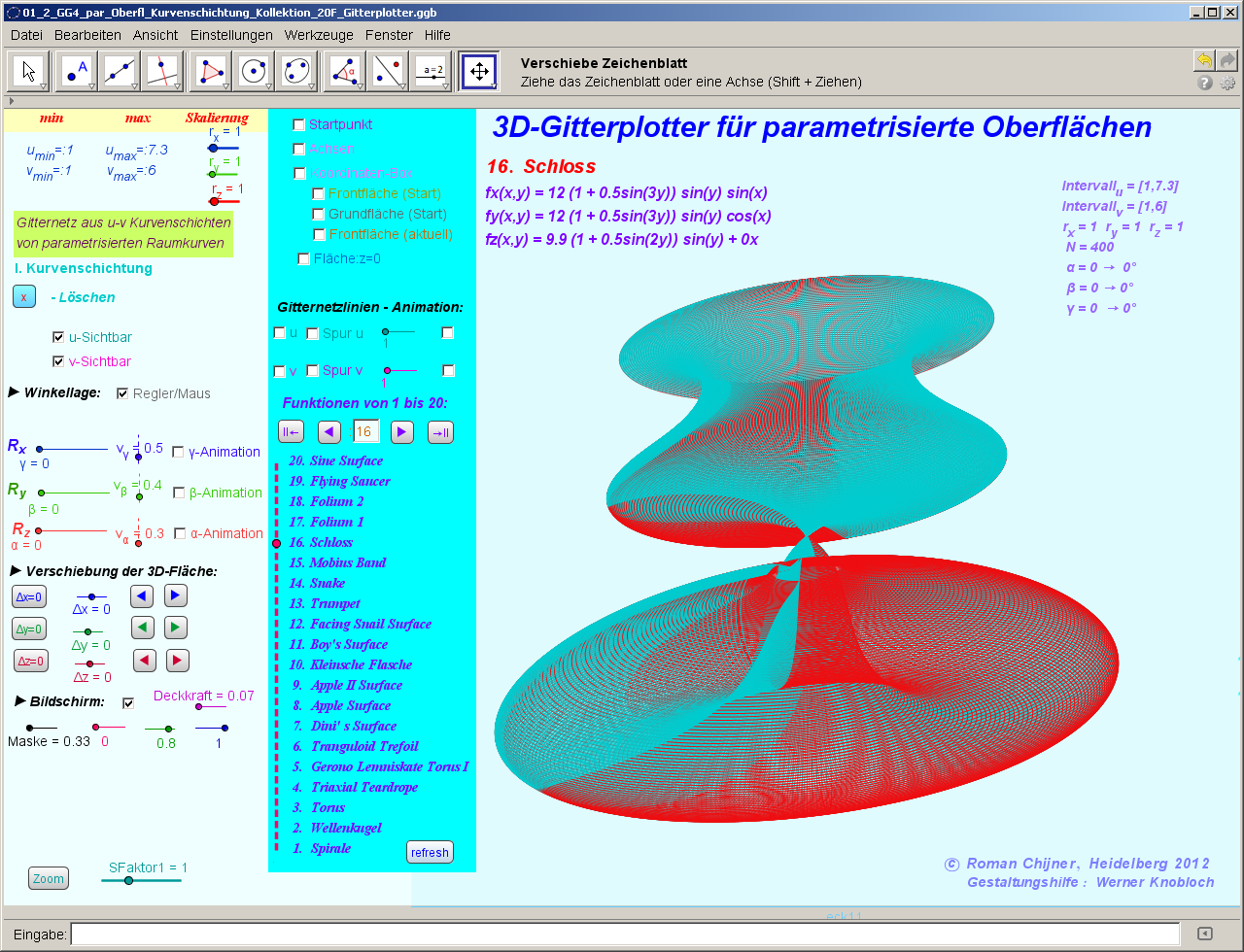
Task: Enable the Startpunkt checkbox
Action: point(299,124)
